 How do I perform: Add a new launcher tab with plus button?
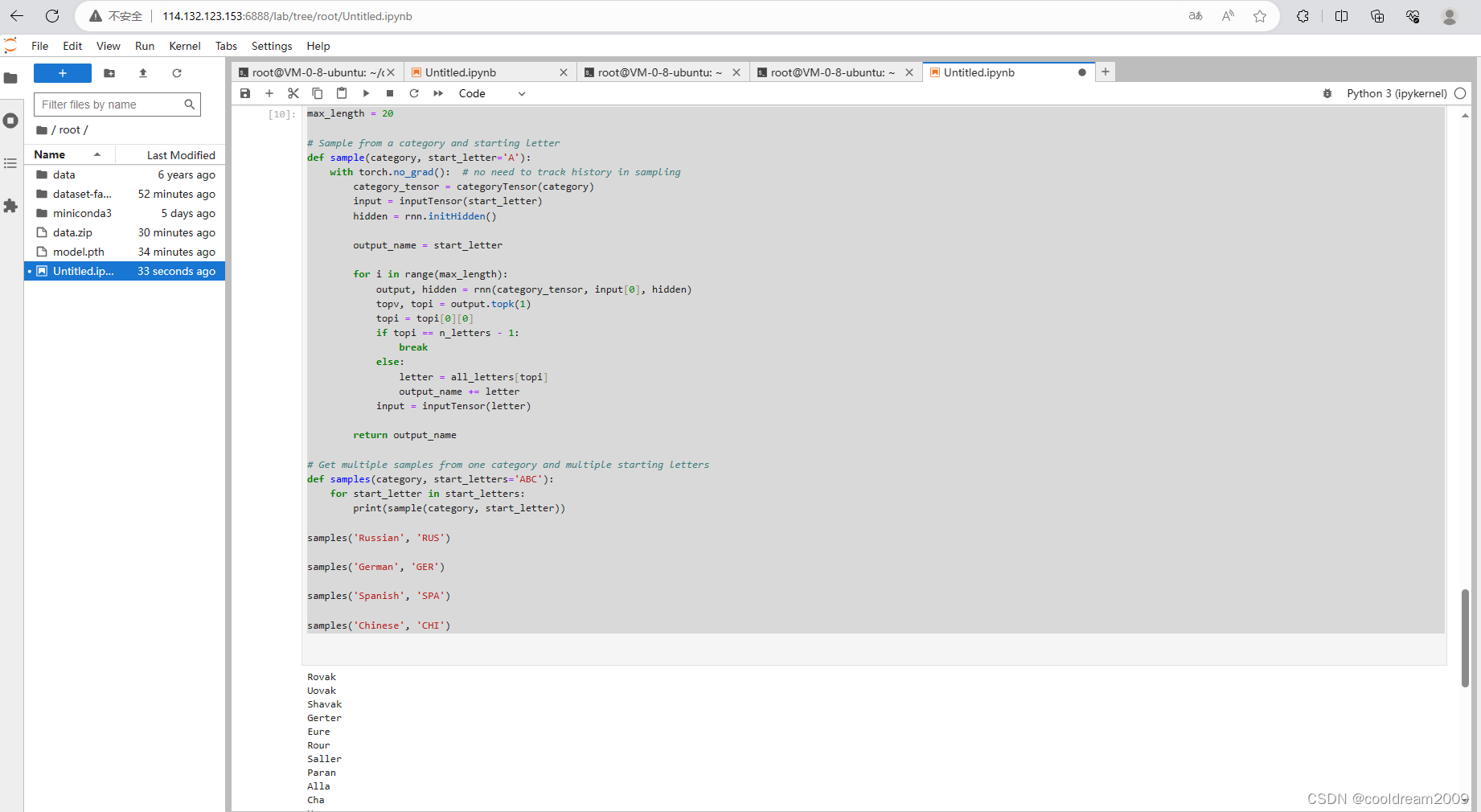click(1106, 72)
